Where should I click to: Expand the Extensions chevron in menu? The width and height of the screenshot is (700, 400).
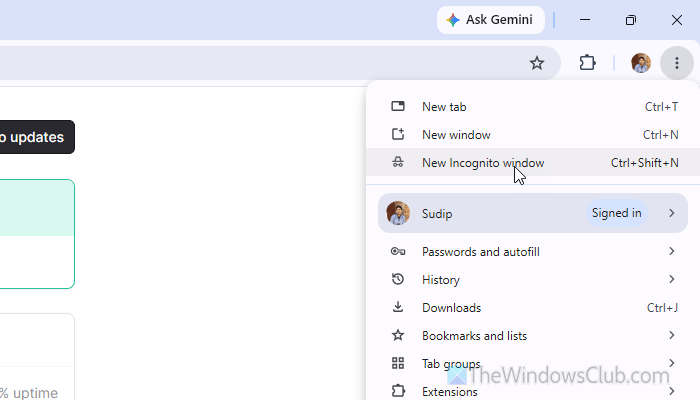point(671,392)
